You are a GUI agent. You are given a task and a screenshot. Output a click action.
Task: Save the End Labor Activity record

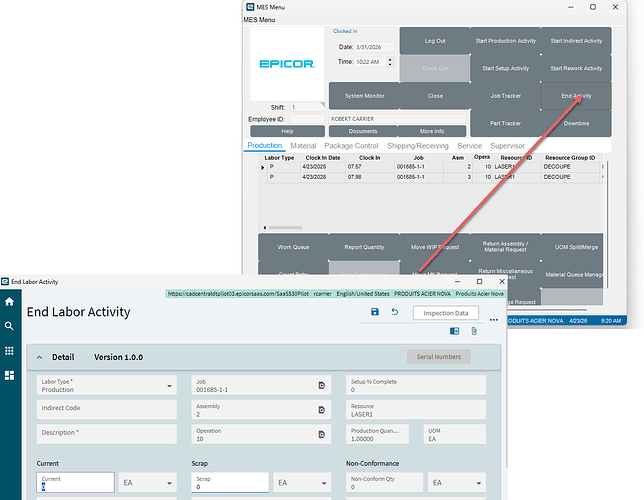pos(375,312)
